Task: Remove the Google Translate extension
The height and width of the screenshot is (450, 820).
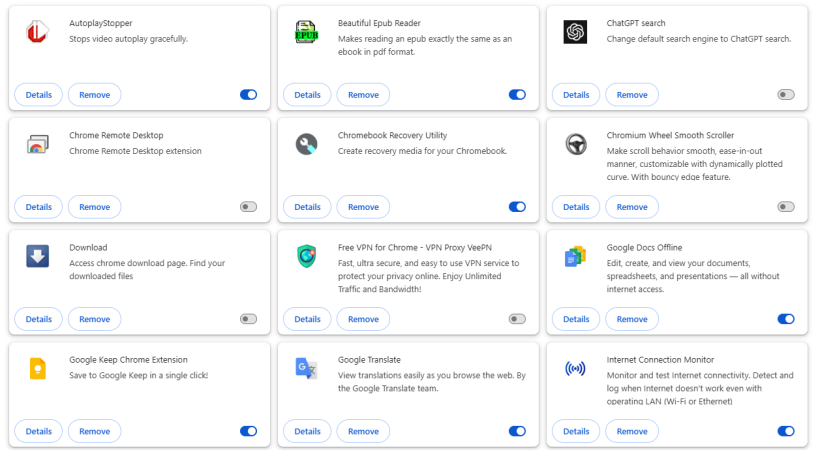Action: pos(363,431)
